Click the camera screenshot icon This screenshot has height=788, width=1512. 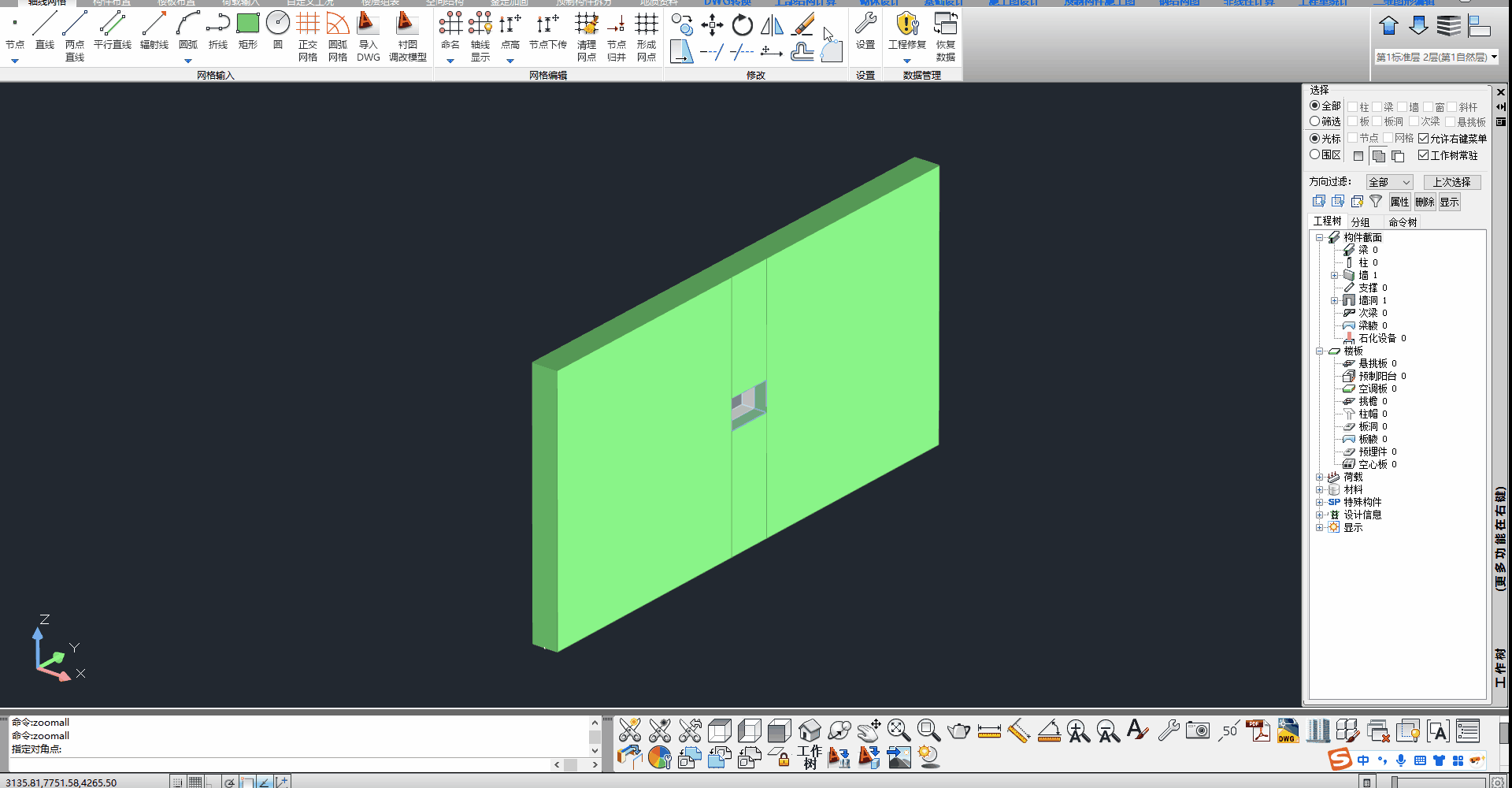[x=1197, y=731]
